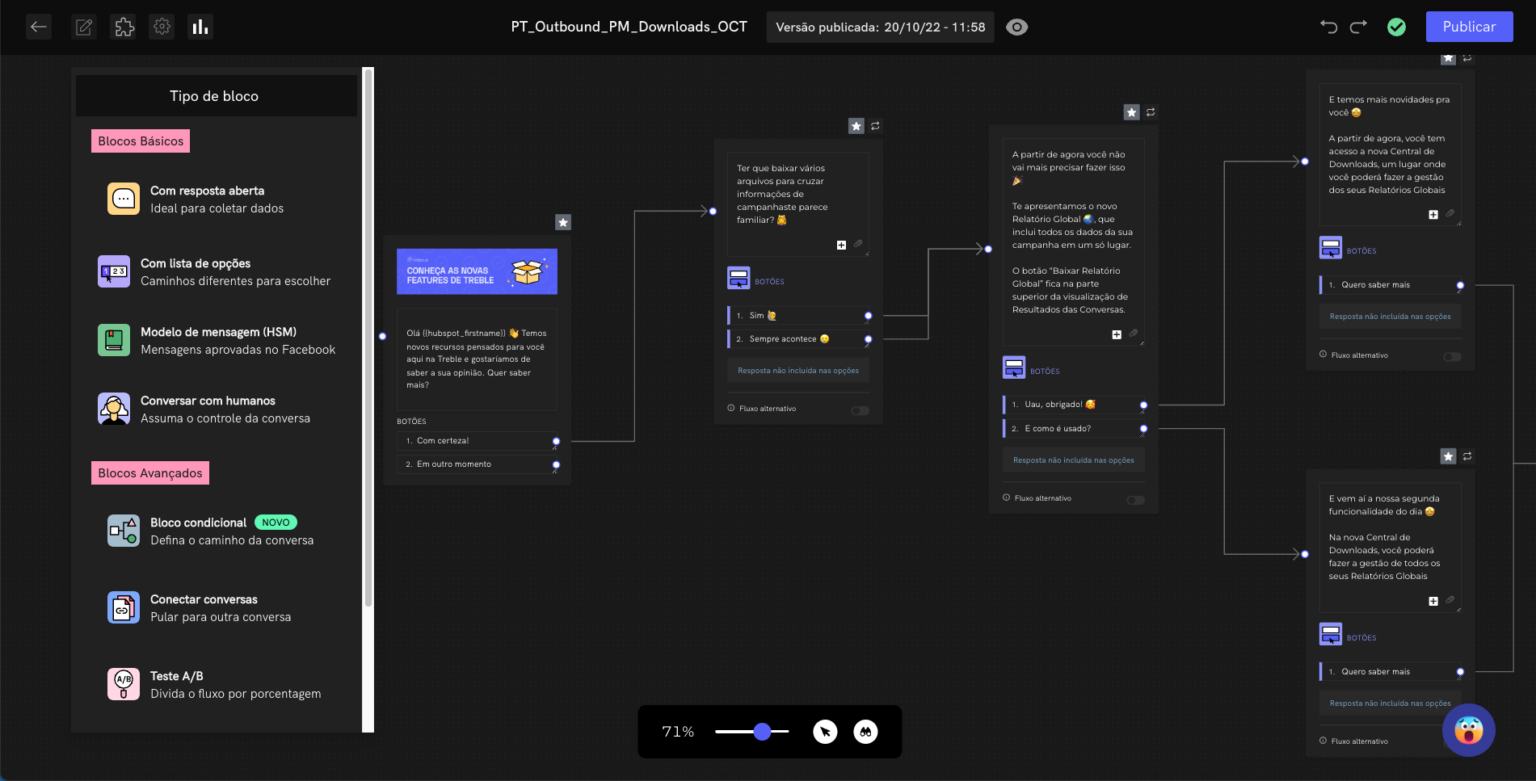The image size is (1536, 781).
Task: Click the back arrow icon
Action: point(39,27)
